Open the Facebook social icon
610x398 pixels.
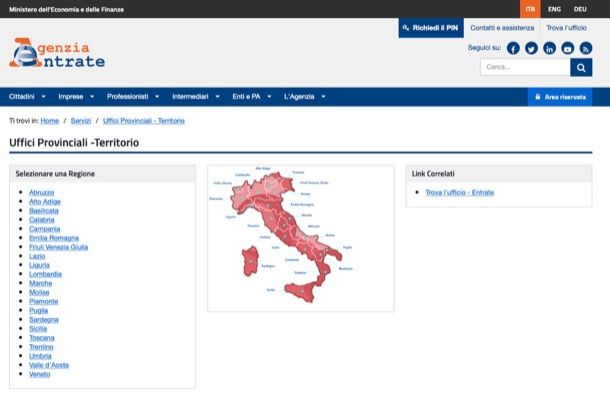513,48
